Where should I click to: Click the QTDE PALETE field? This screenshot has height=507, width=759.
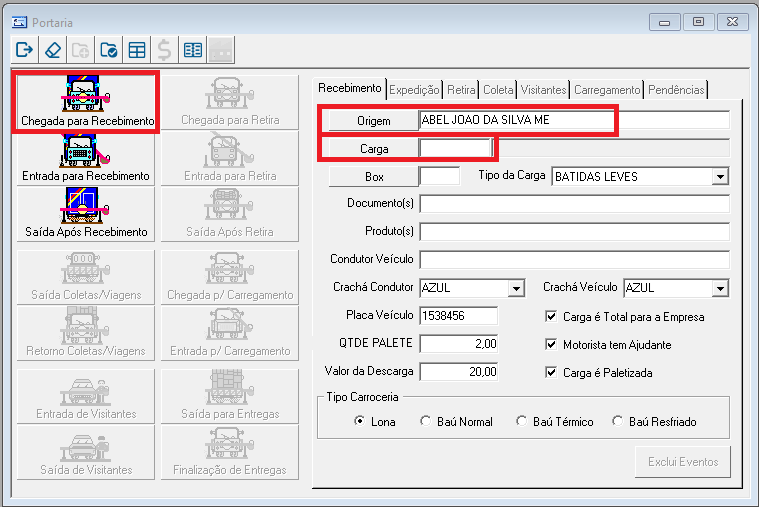click(458, 344)
